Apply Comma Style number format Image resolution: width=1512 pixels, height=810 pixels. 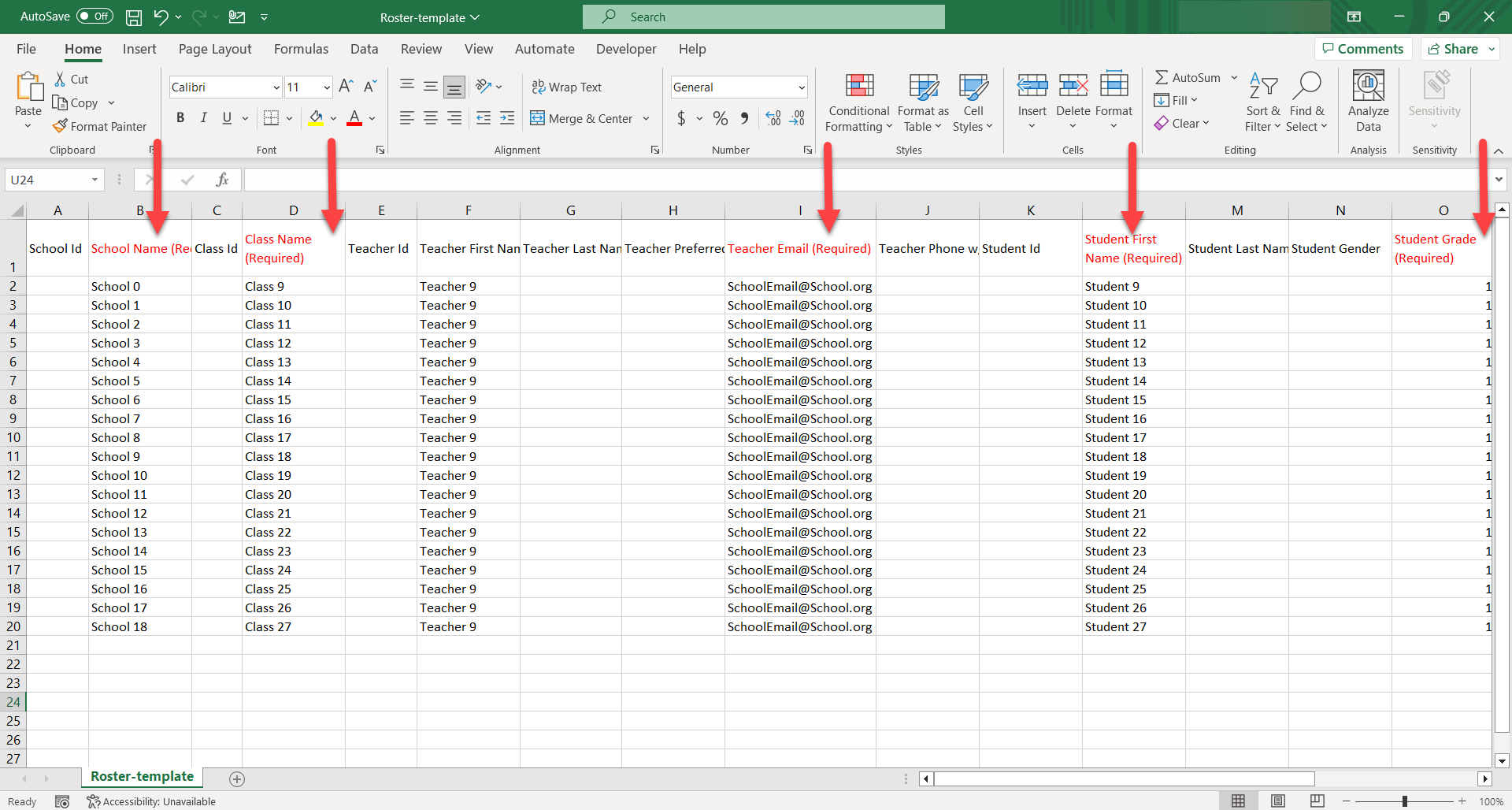pos(744,118)
